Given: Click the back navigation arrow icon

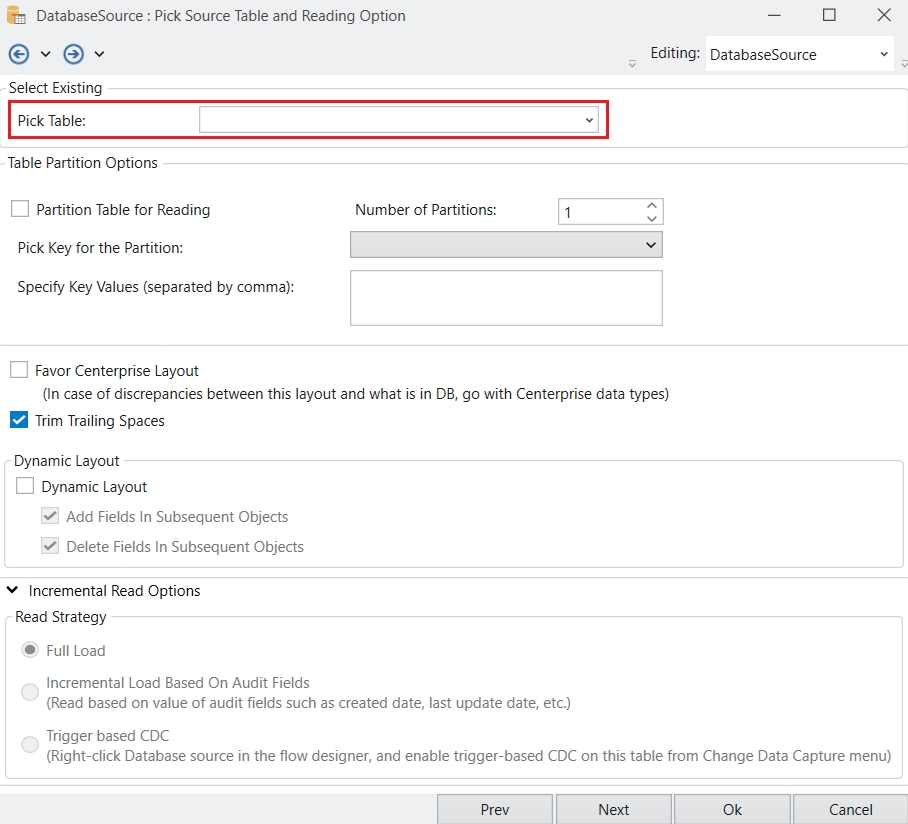Looking at the screenshot, I should pos(18,54).
